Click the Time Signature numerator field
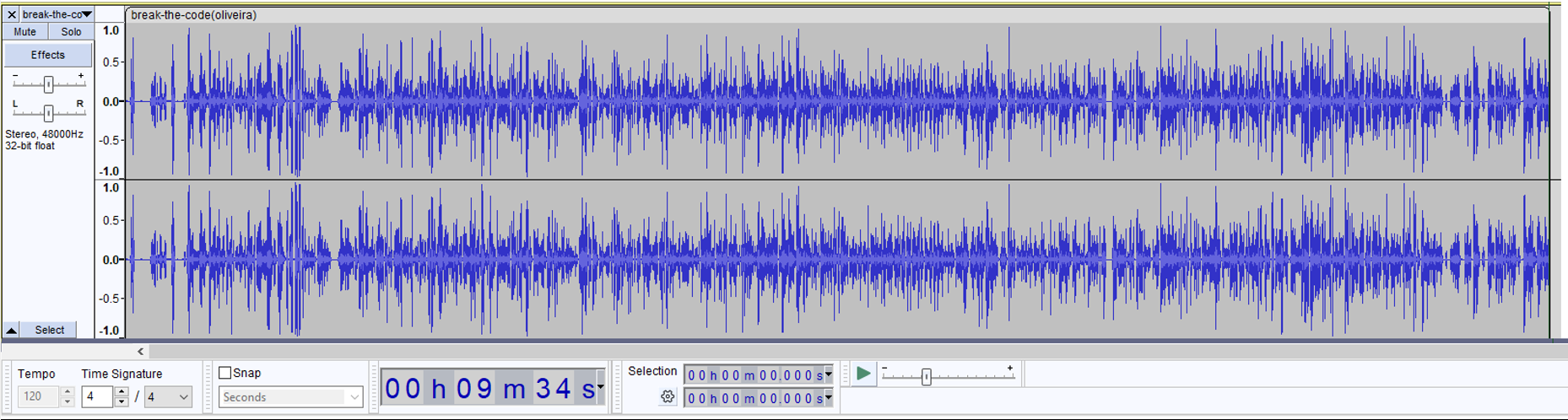The image size is (1568, 420). [97, 396]
